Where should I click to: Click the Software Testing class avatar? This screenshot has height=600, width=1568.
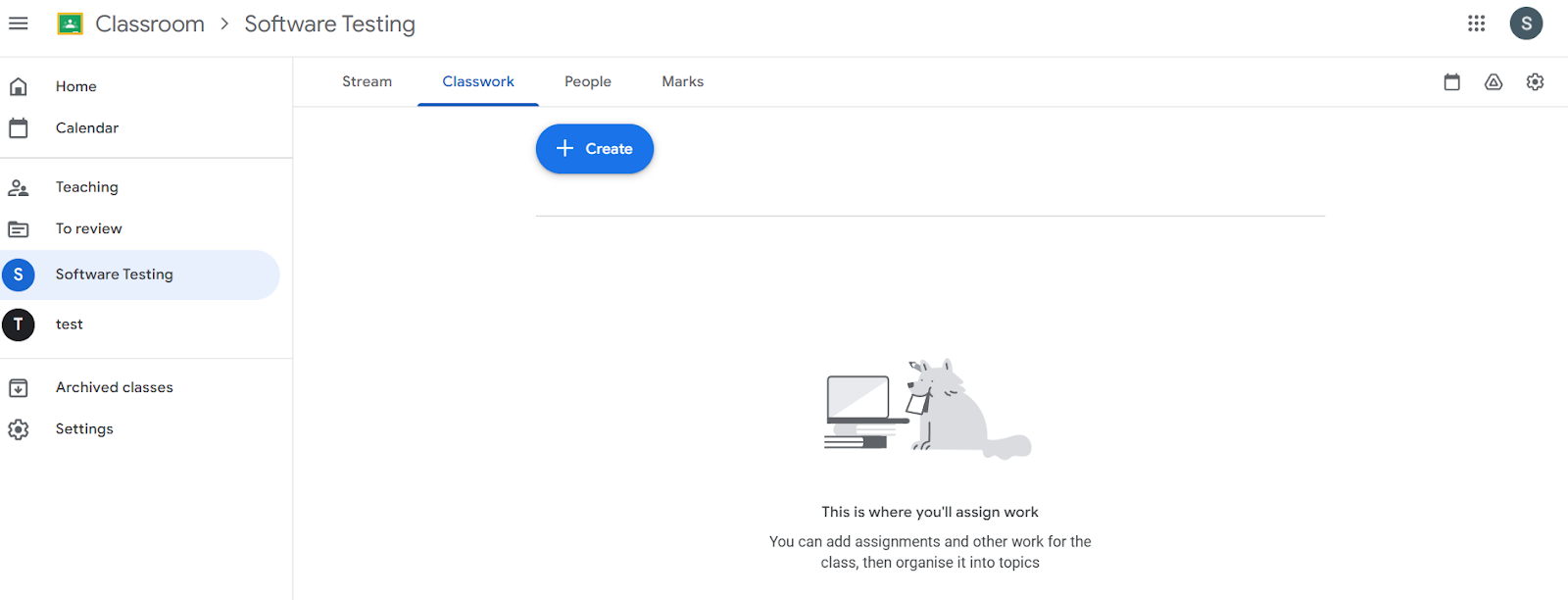pyautogui.click(x=19, y=275)
